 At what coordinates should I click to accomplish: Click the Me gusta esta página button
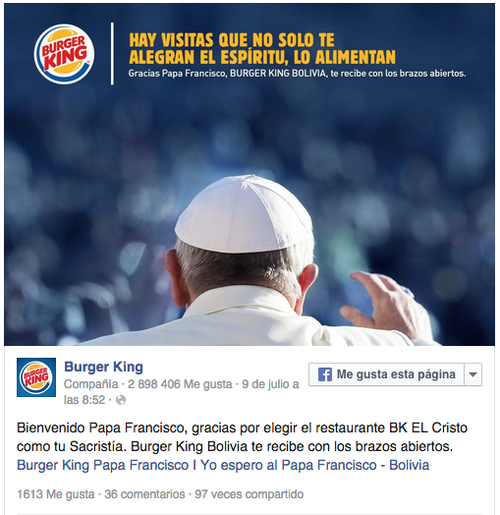387,374
